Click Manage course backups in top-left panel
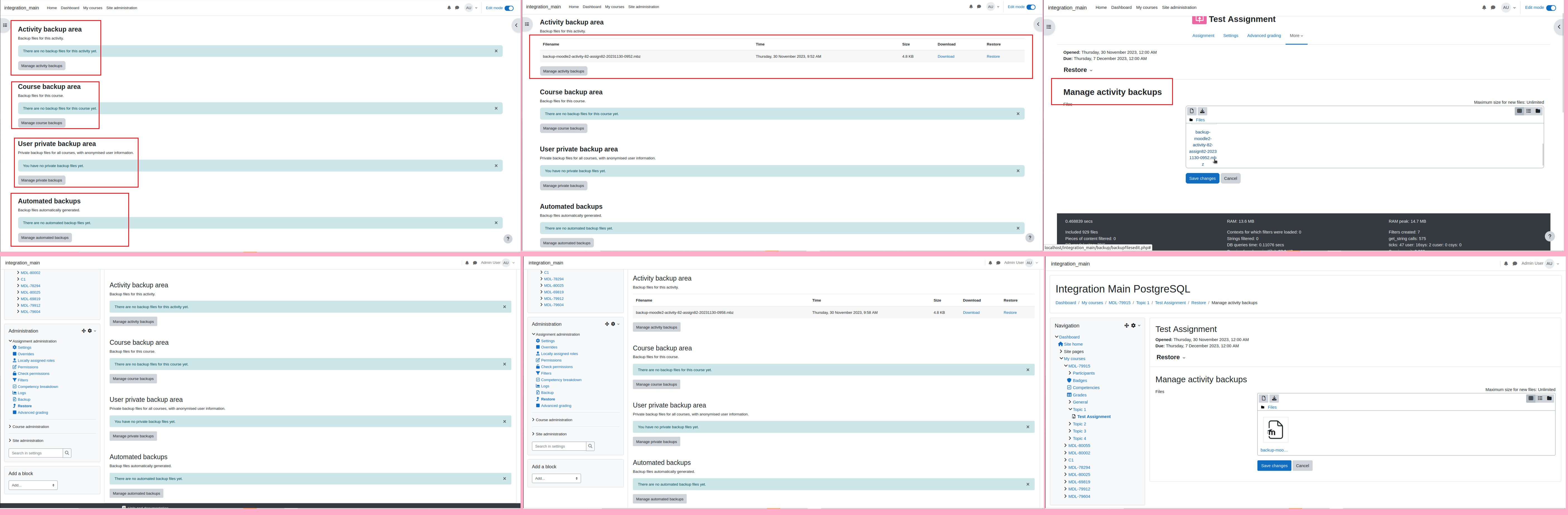This screenshot has width=1568, height=515. point(41,123)
